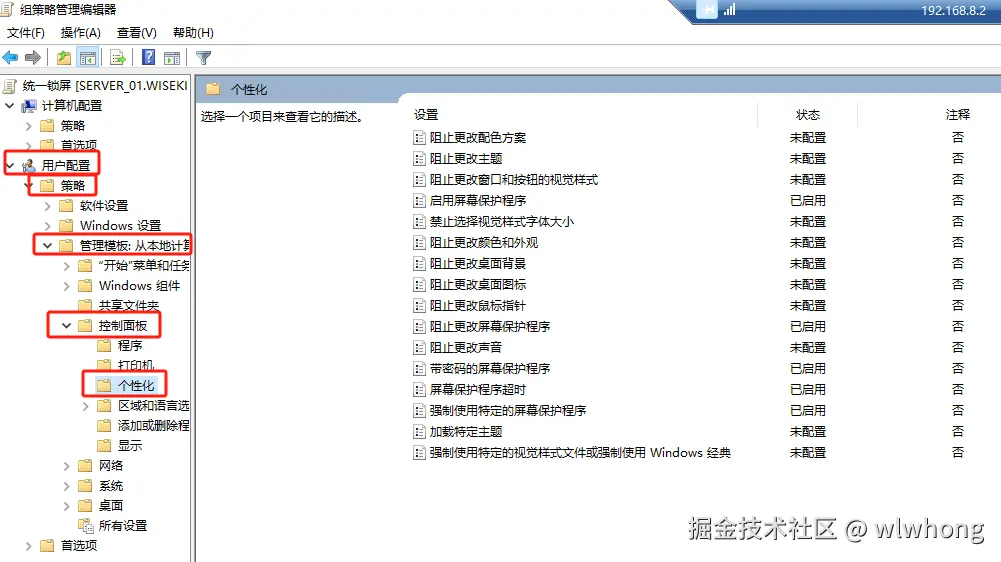The height and width of the screenshot is (562, 1001).
Task: Click the Filter funnel toolbar icon
Action: click(203, 58)
